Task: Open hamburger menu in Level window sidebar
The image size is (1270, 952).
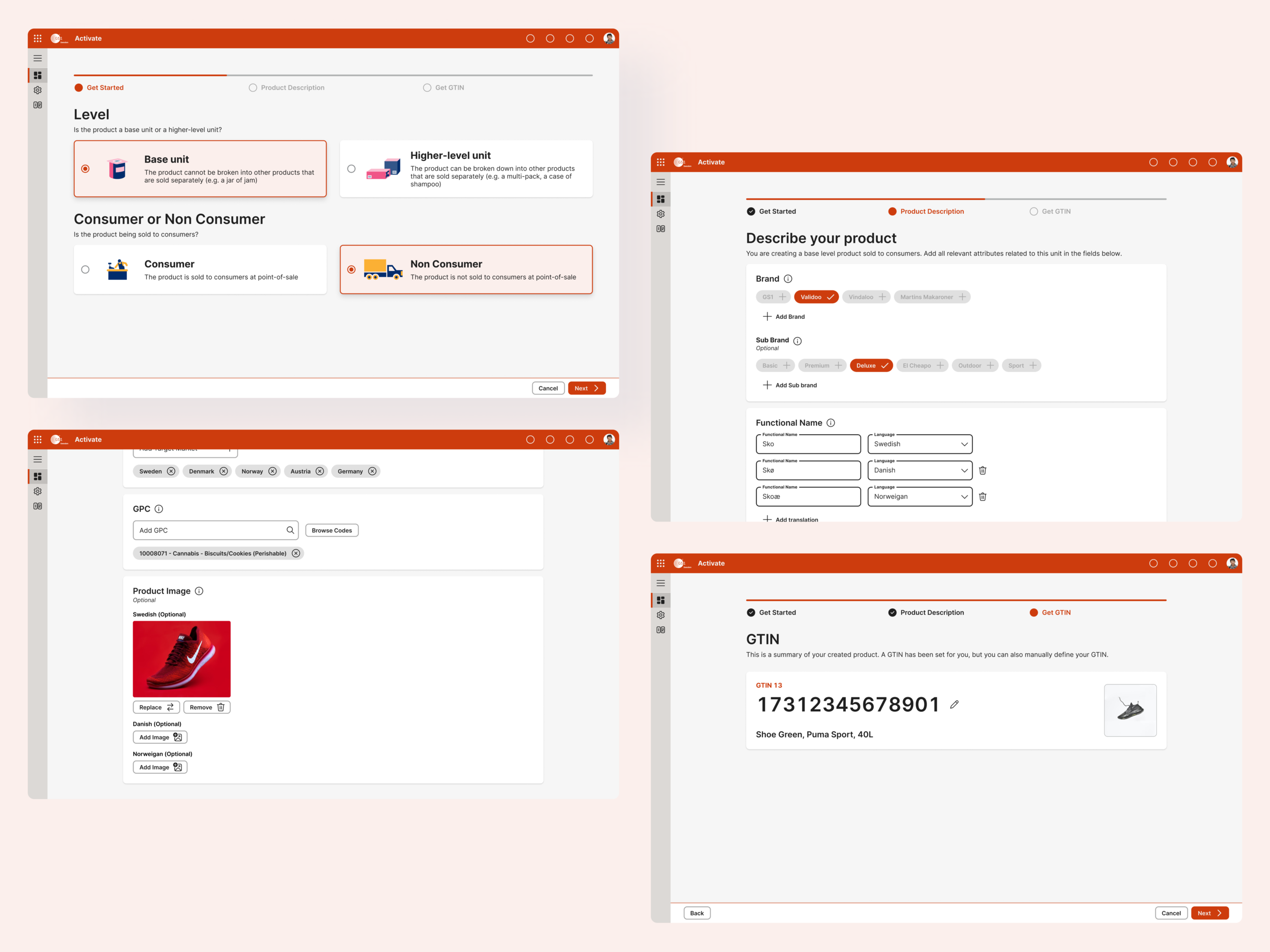Action: [x=37, y=58]
